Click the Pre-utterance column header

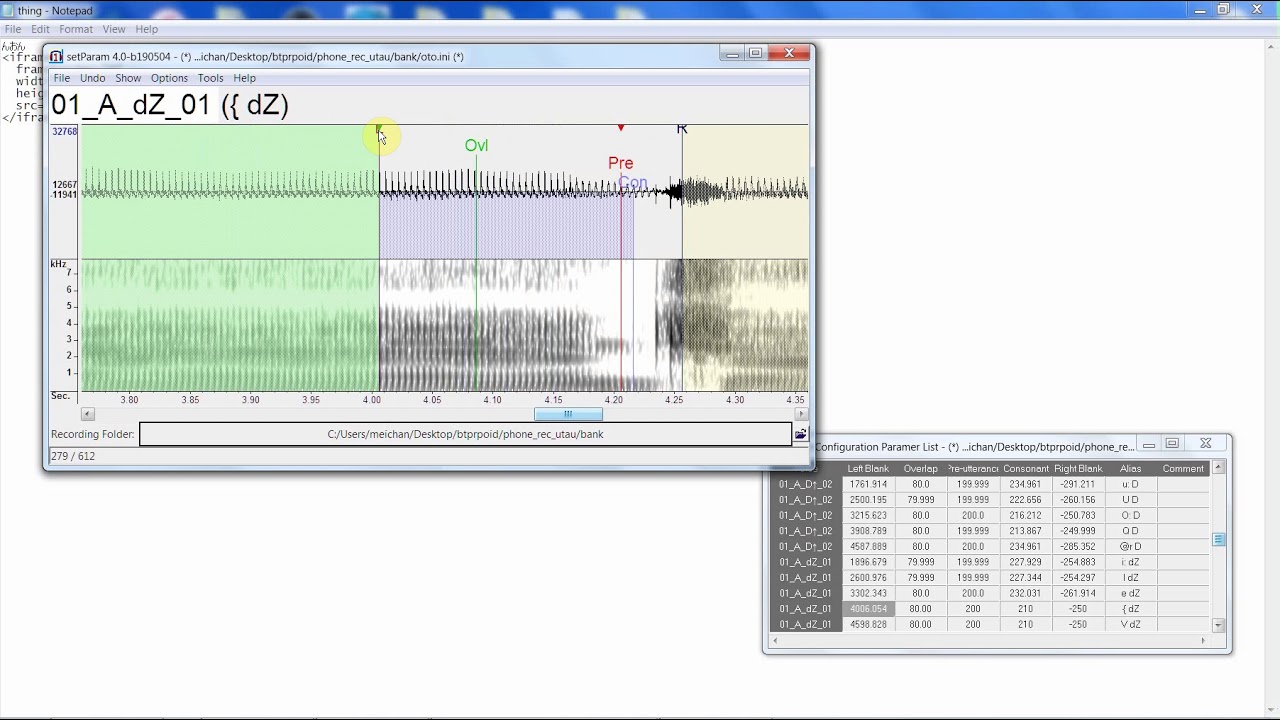coord(973,468)
